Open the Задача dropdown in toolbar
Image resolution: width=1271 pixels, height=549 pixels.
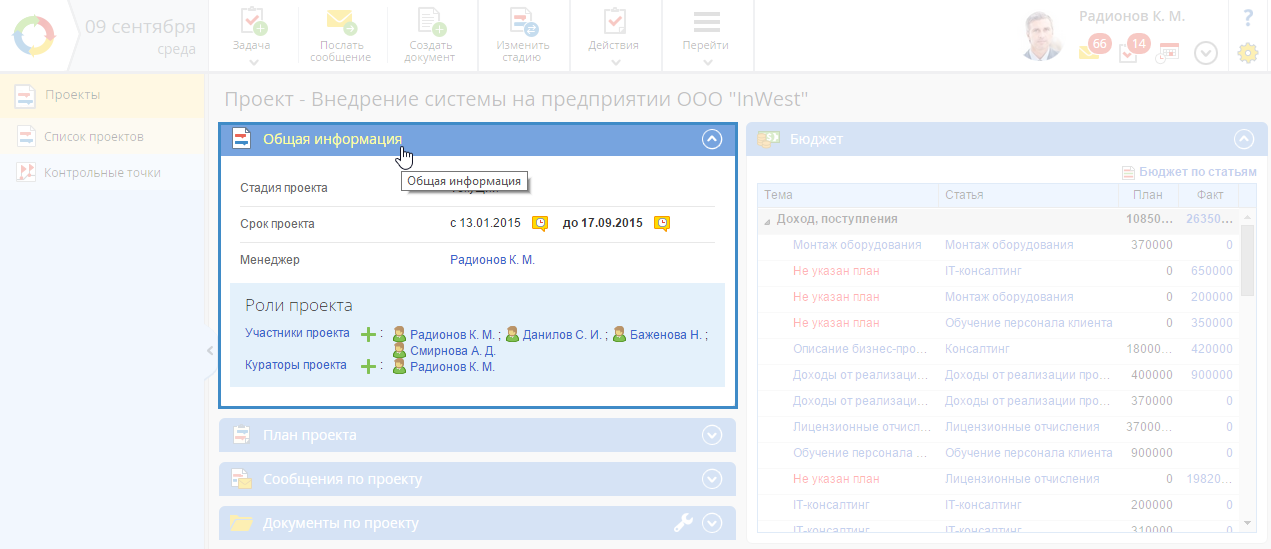coord(253,35)
